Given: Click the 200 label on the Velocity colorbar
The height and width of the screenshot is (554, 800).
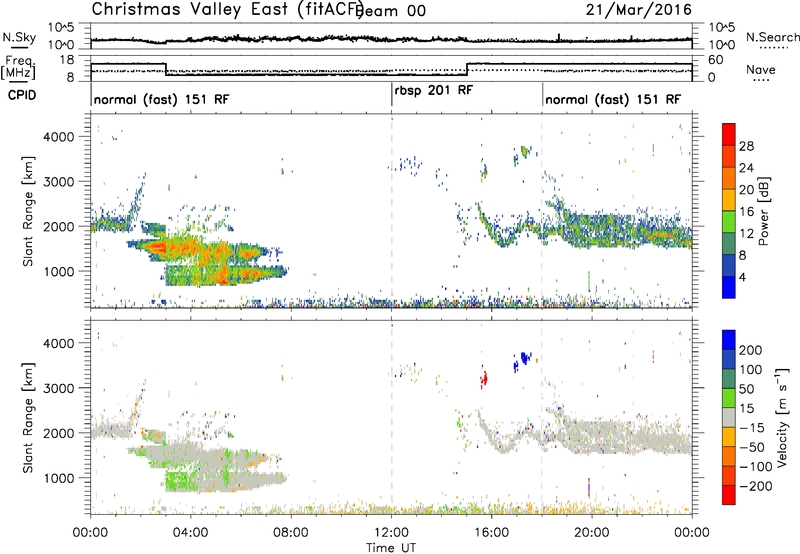Looking at the screenshot, I should pyautogui.click(x=751, y=350).
